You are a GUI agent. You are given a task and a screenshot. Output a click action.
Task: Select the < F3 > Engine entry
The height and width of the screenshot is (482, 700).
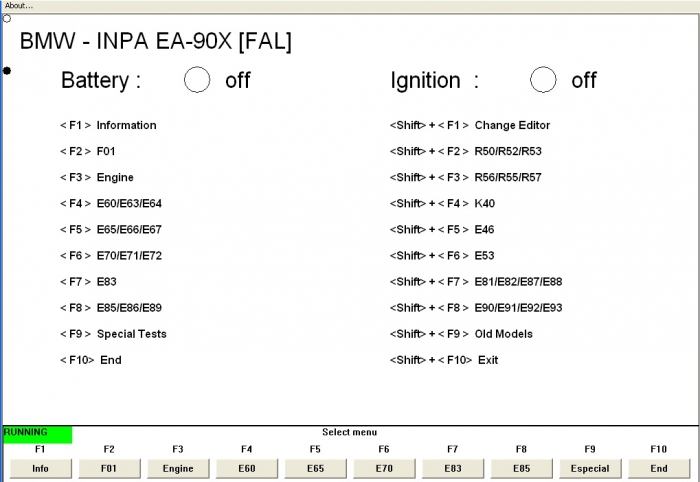[x=97, y=177]
